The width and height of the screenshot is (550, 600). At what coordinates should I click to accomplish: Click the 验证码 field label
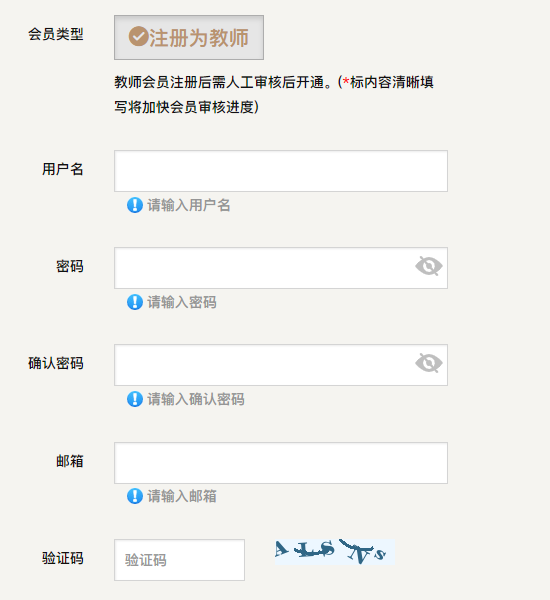[63, 558]
